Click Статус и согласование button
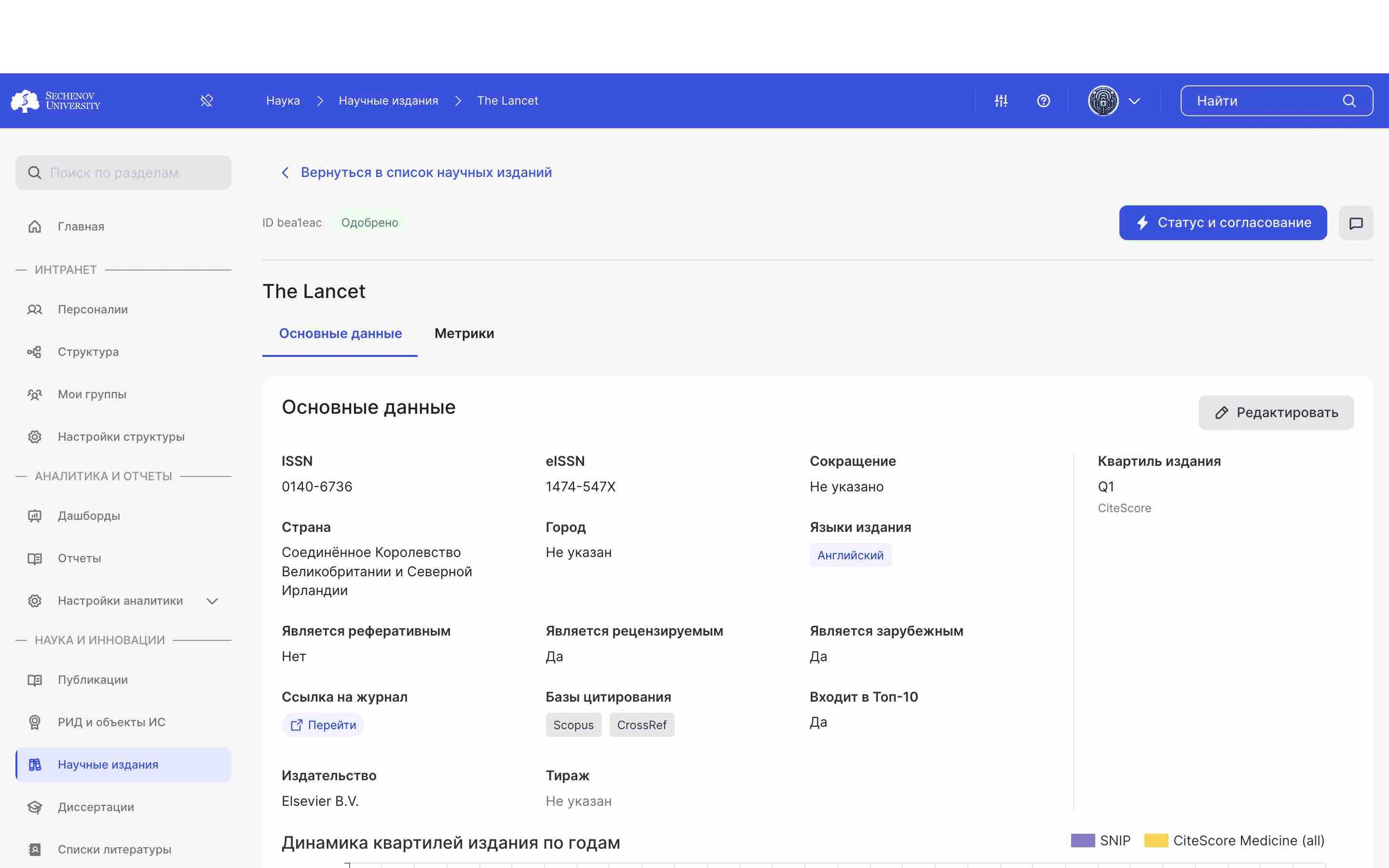This screenshot has width=1389, height=868. tap(1223, 223)
